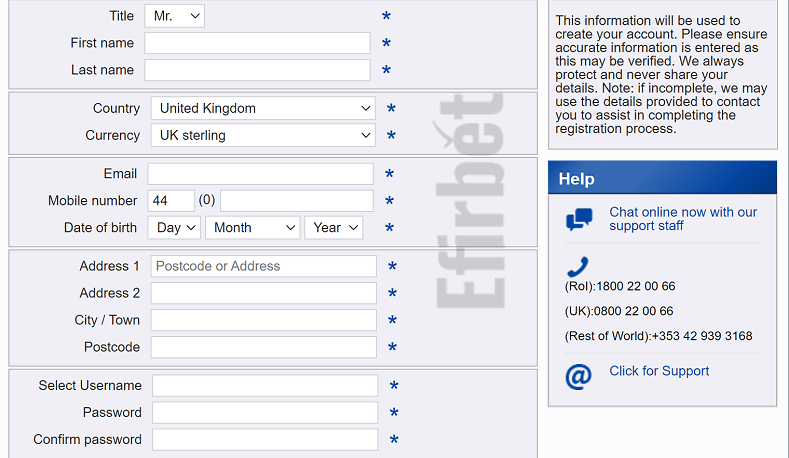Click the Mobile number label
This screenshot has width=789, height=458.
pos(93,201)
